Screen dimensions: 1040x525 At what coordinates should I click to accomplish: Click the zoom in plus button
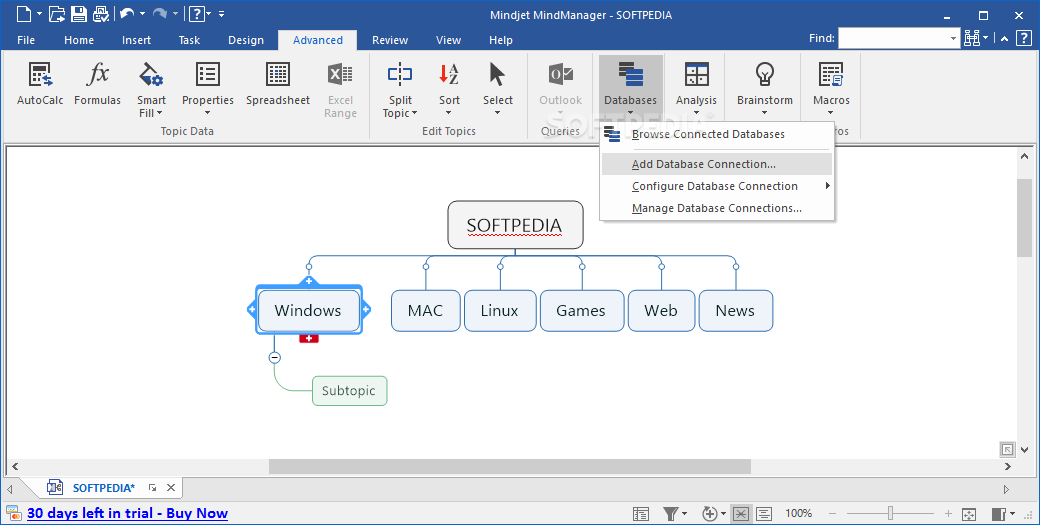(948, 514)
